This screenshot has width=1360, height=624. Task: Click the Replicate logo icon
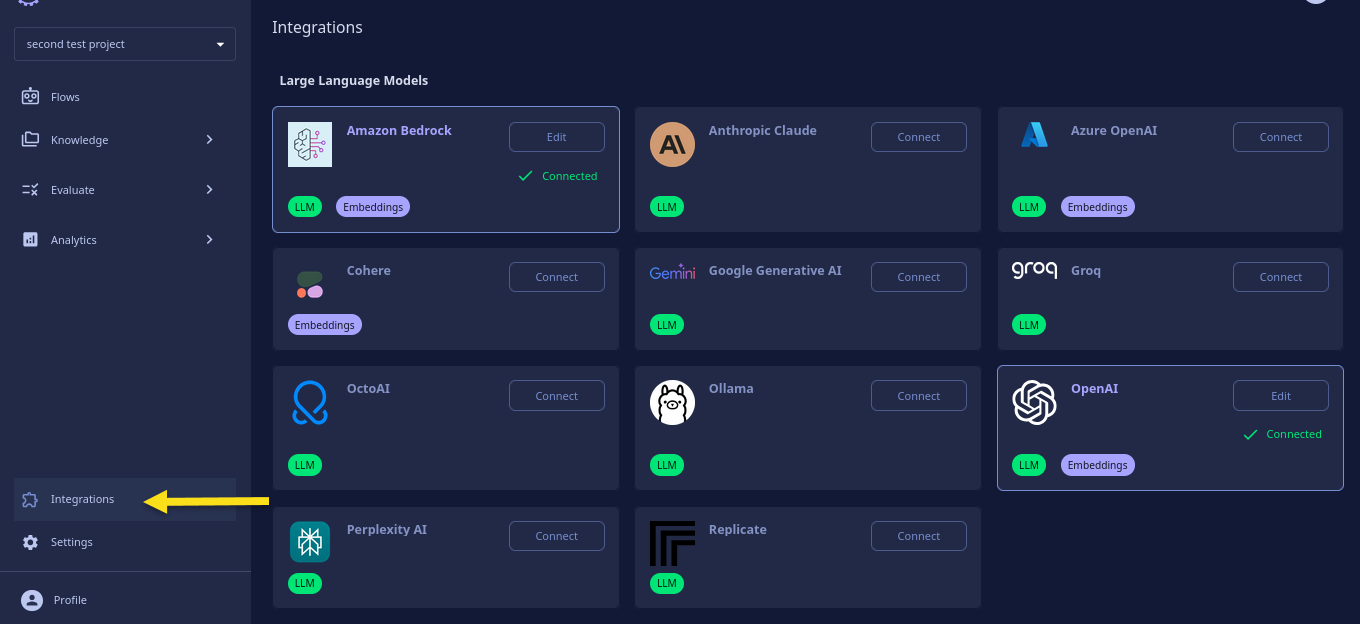(672, 543)
